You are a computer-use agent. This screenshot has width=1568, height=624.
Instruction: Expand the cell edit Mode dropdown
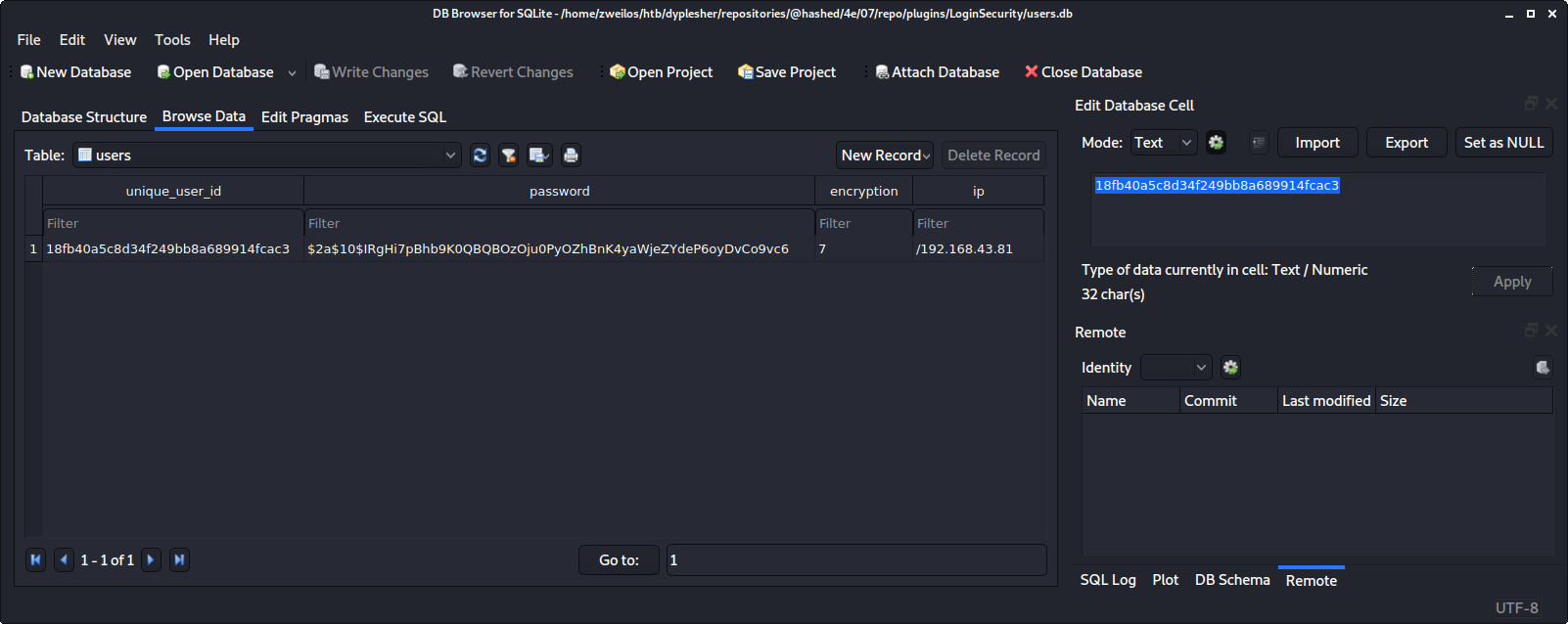(1164, 143)
